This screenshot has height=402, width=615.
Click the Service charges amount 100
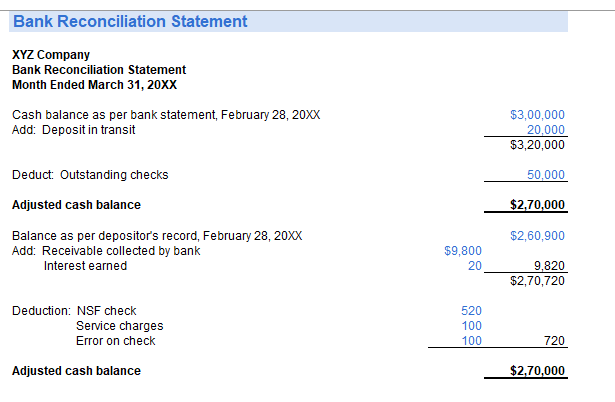471,326
